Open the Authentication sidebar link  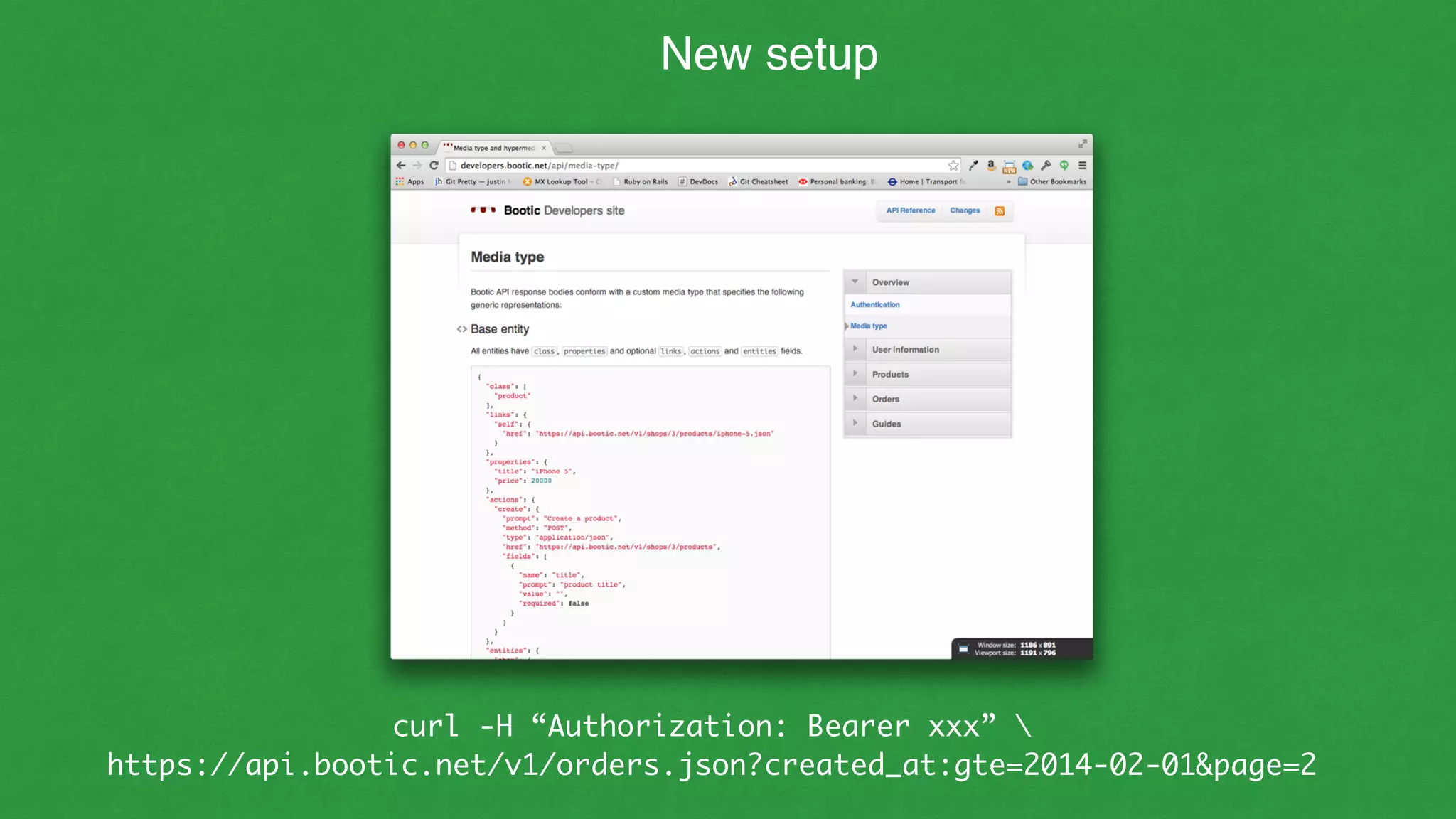[x=875, y=304]
